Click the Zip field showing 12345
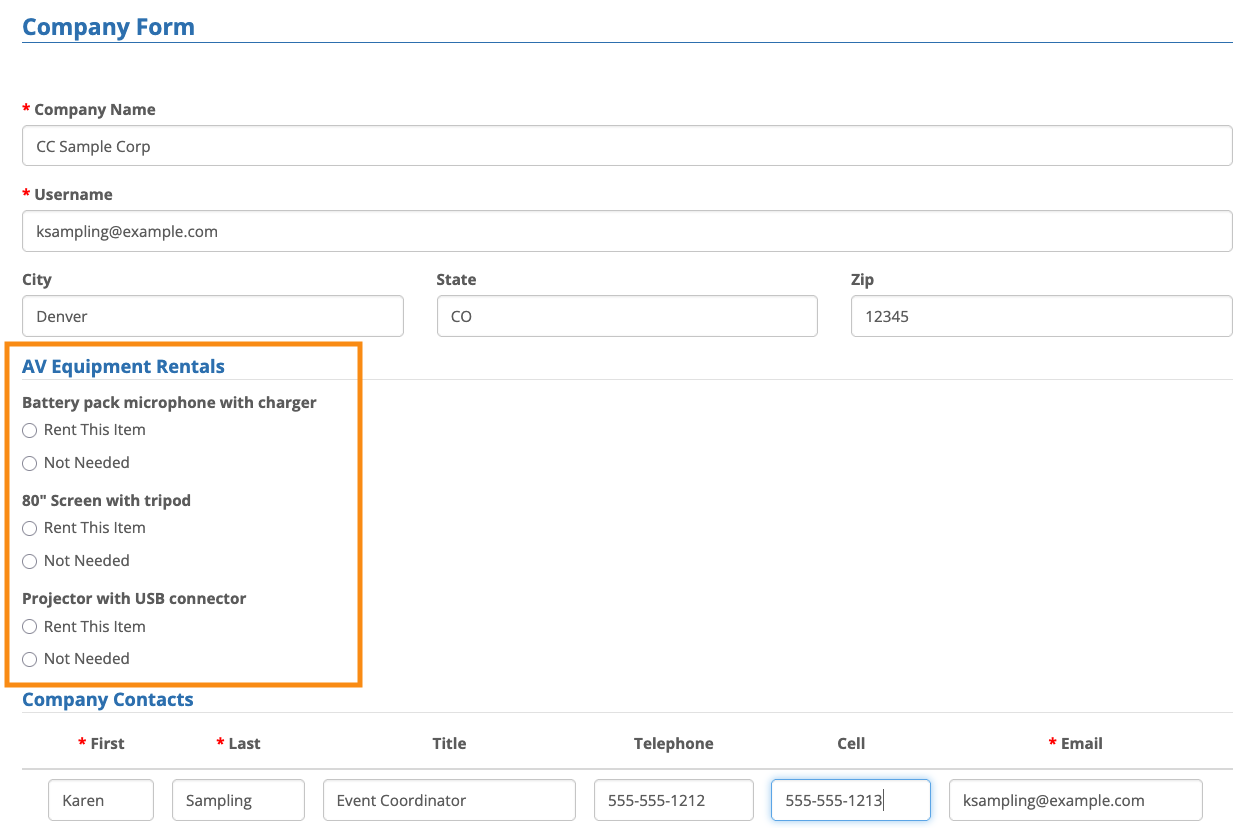Viewport: 1260px width, 828px height. [1040, 316]
